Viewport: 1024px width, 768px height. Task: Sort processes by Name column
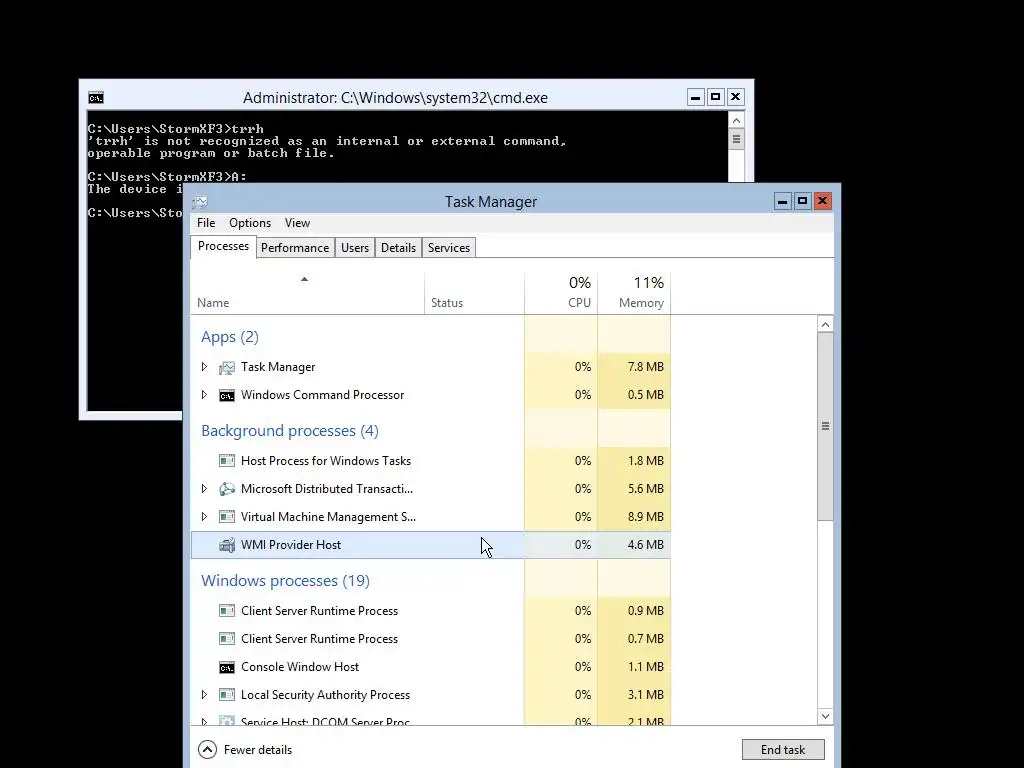[x=307, y=293]
